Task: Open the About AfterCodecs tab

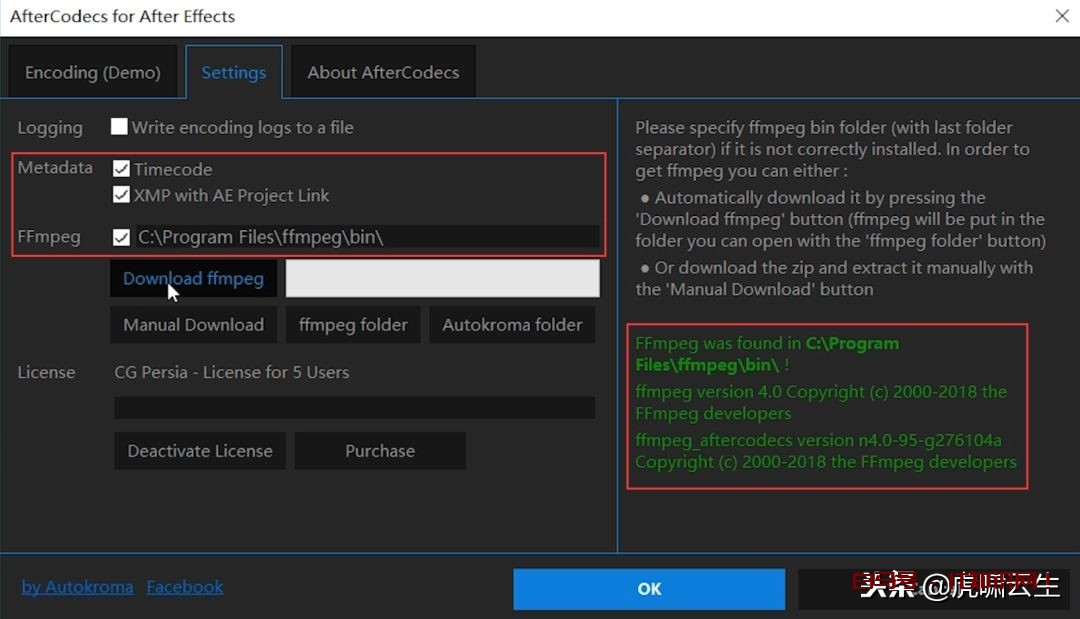Action: (x=383, y=72)
